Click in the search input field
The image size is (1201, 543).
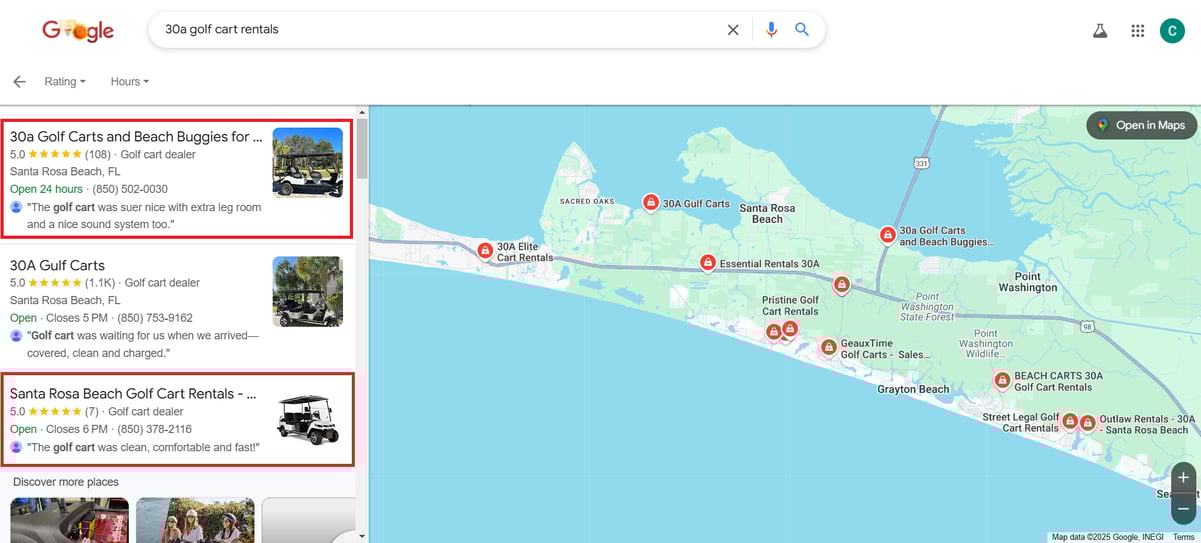(440, 30)
